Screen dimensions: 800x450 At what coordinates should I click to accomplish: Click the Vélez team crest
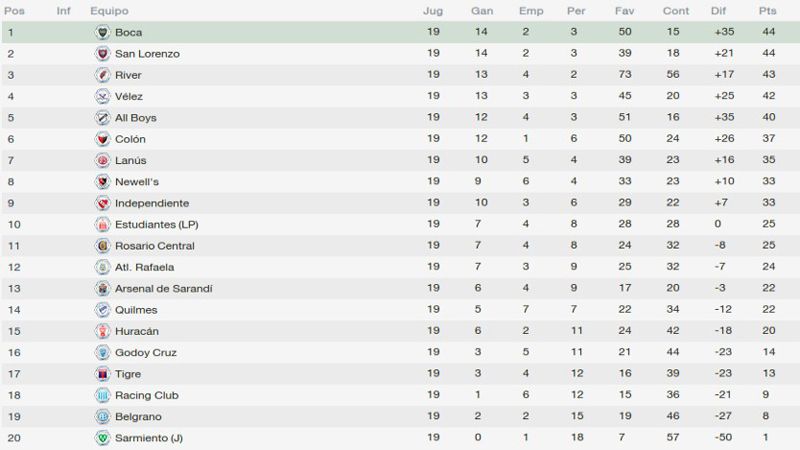pos(103,96)
